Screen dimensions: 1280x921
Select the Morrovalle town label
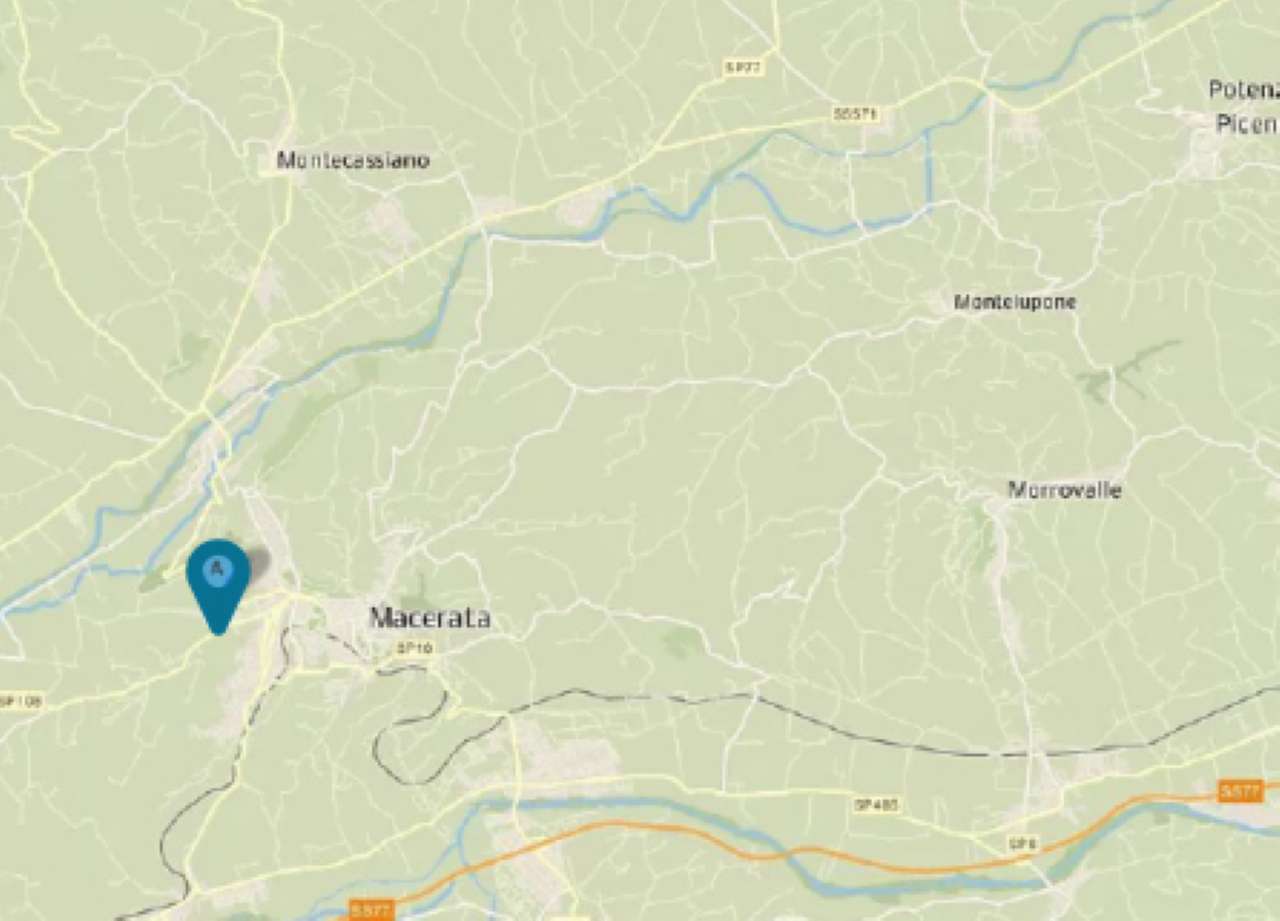coord(1064,490)
